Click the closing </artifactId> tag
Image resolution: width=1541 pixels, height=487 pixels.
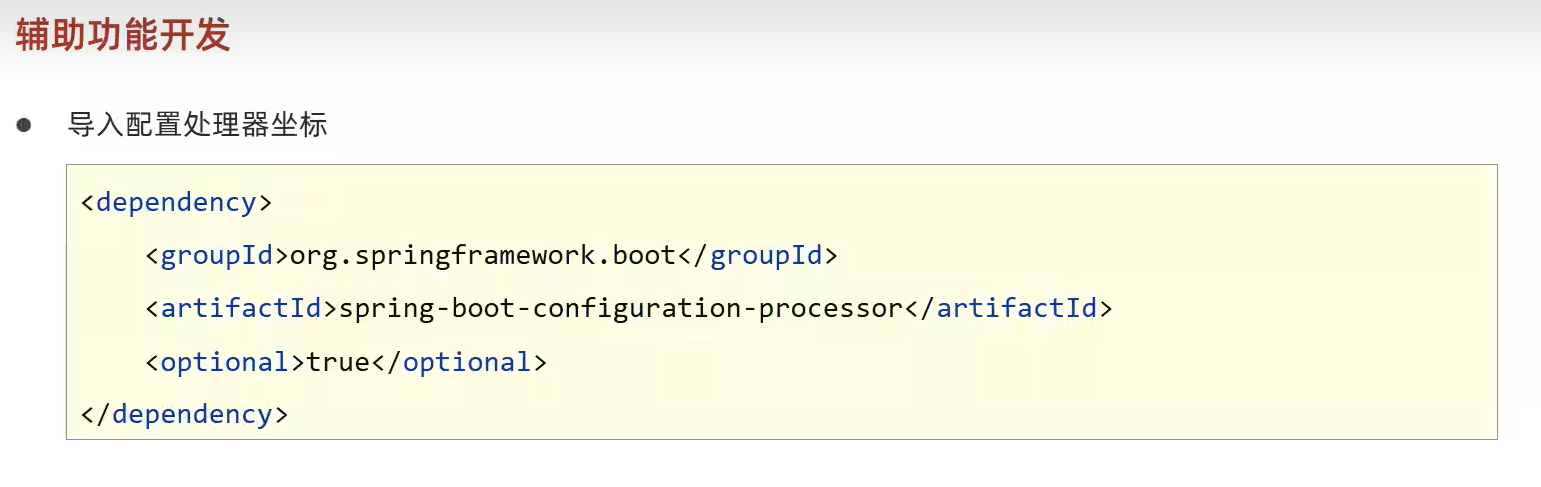click(1008, 309)
